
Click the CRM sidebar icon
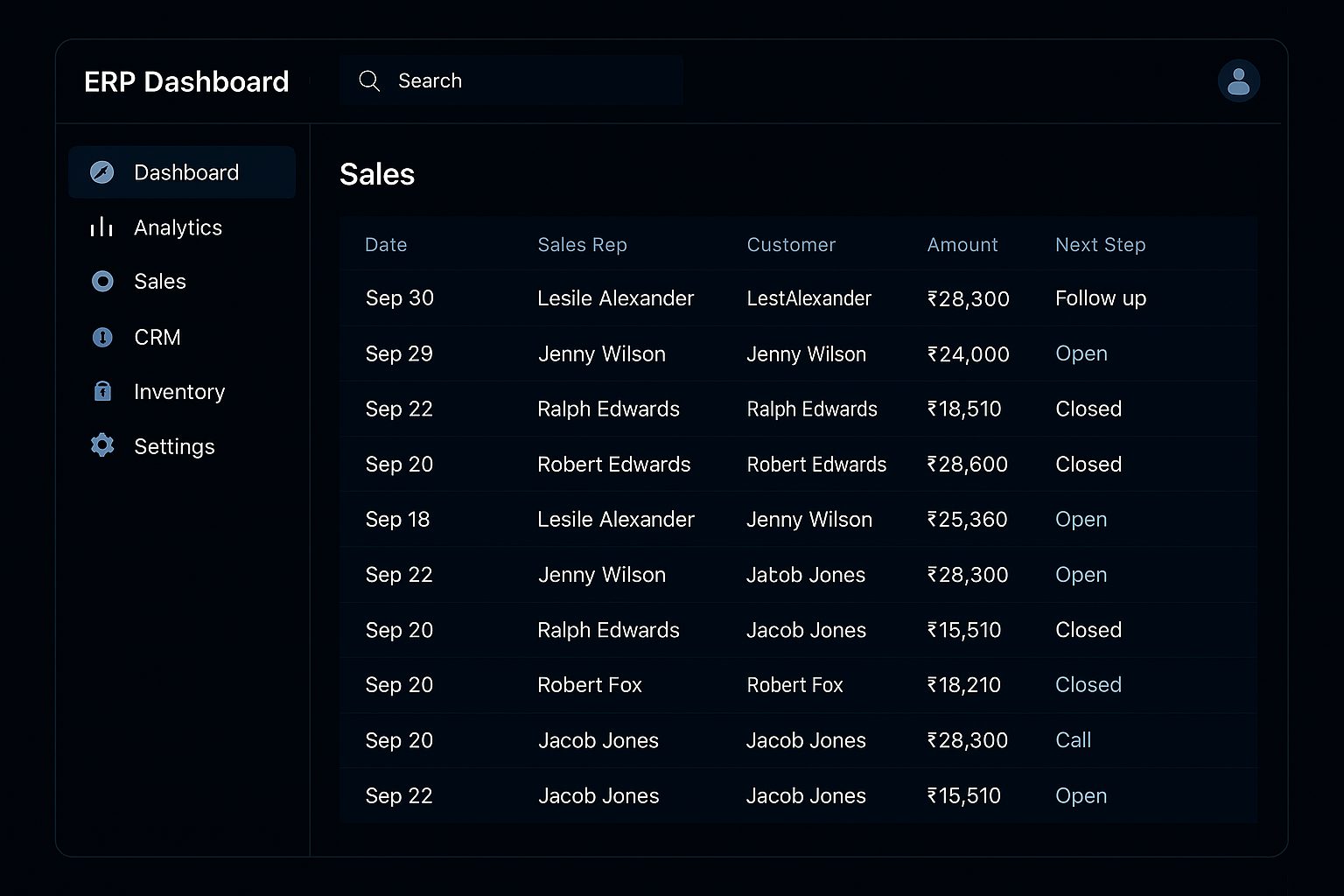(x=102, y=337)
